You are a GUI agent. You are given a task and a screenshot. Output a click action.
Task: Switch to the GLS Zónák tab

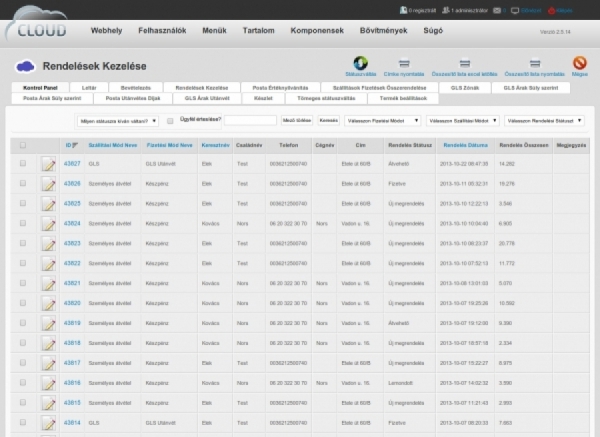pos(465,88)
